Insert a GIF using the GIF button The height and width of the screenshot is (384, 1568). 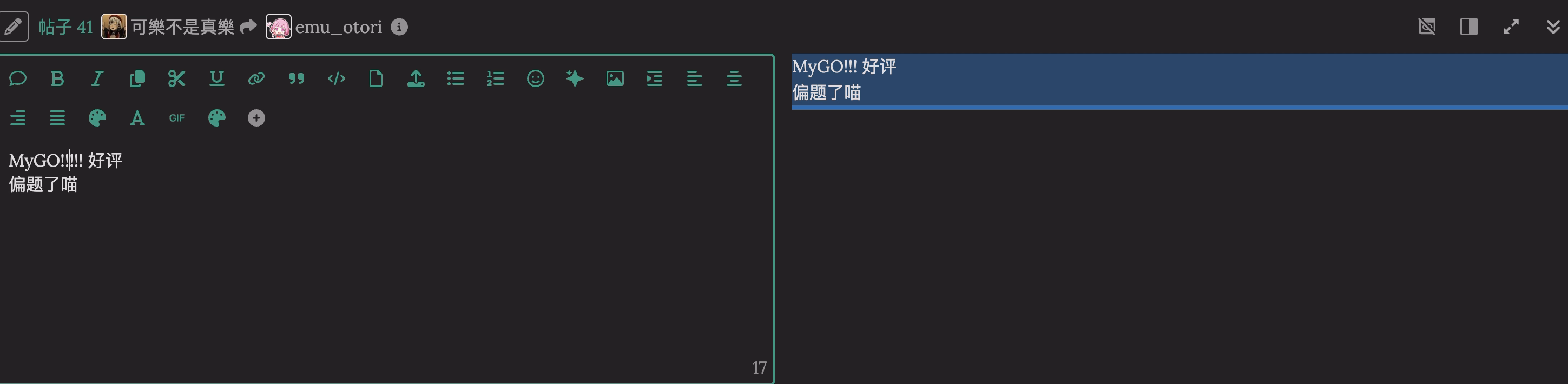tap(176, 118)
